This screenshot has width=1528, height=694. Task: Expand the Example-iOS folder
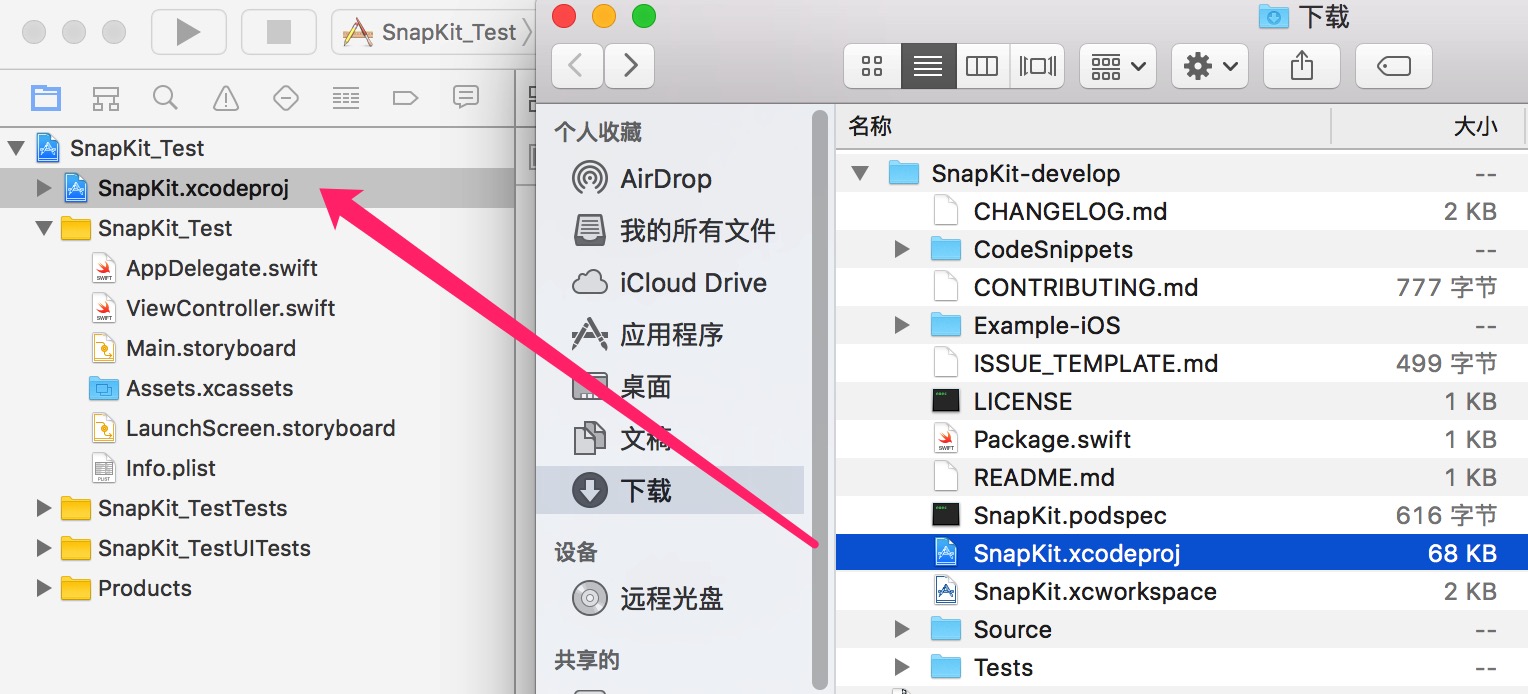coord(902,325)
